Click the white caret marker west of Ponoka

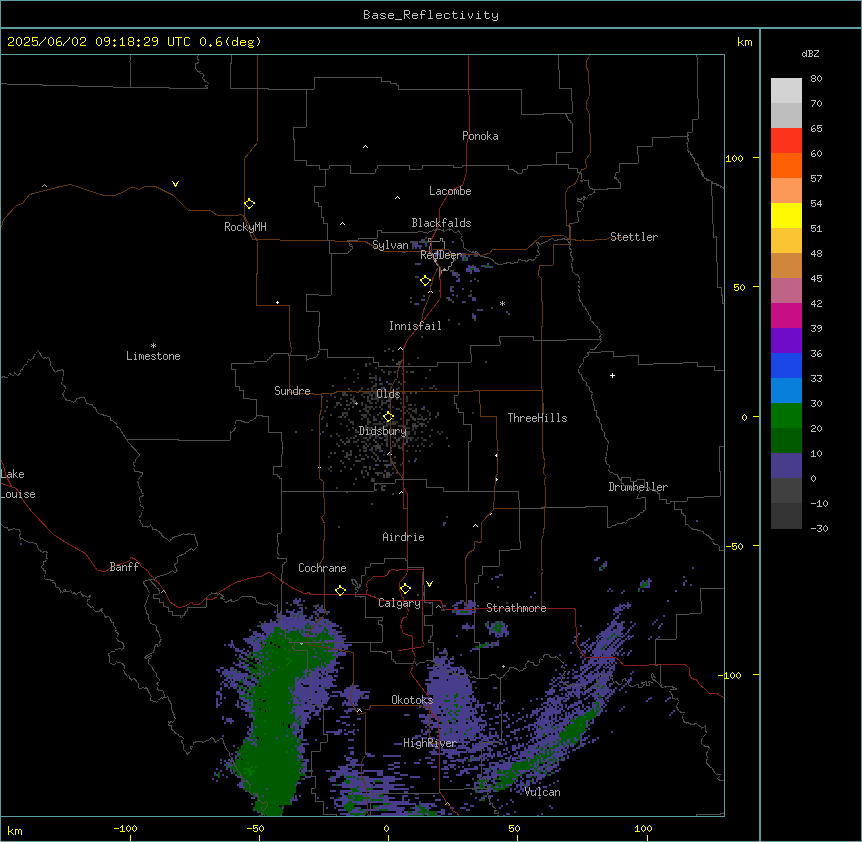pyautogui.click(x=366, y=147)
